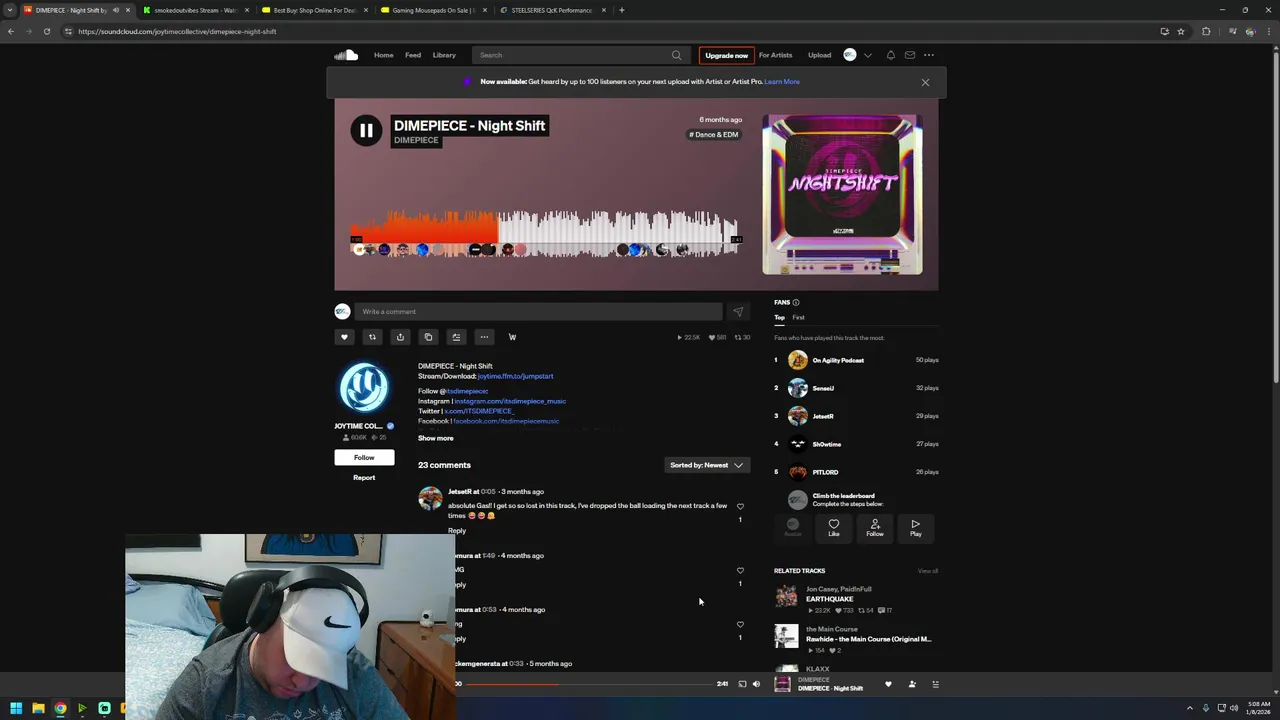Switch the Fans panel to the First tab
This screenshot has width=1280, height=720.
point(798,317)
